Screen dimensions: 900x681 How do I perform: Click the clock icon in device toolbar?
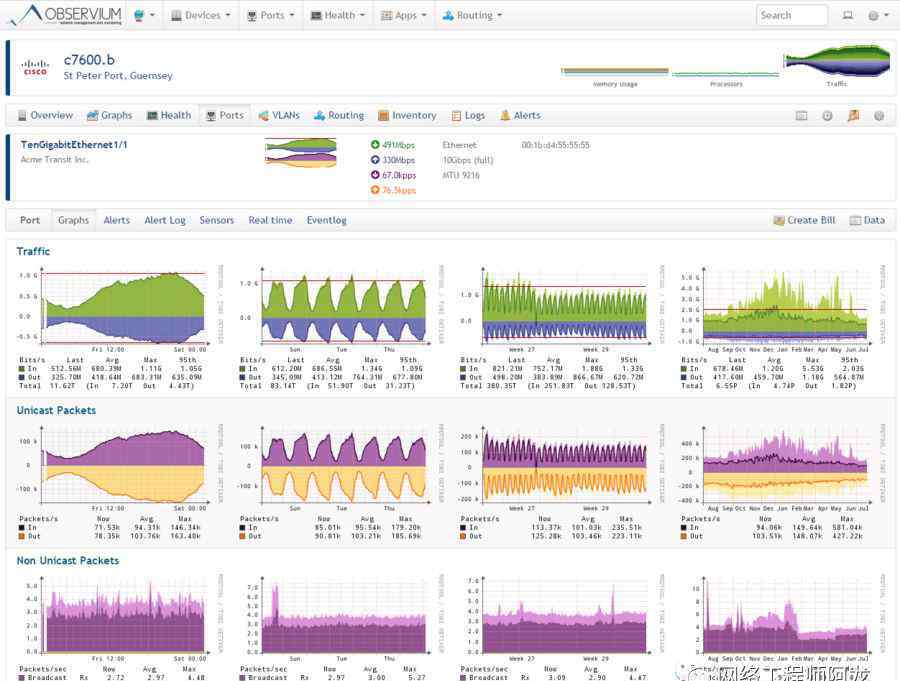click(827, 116)
